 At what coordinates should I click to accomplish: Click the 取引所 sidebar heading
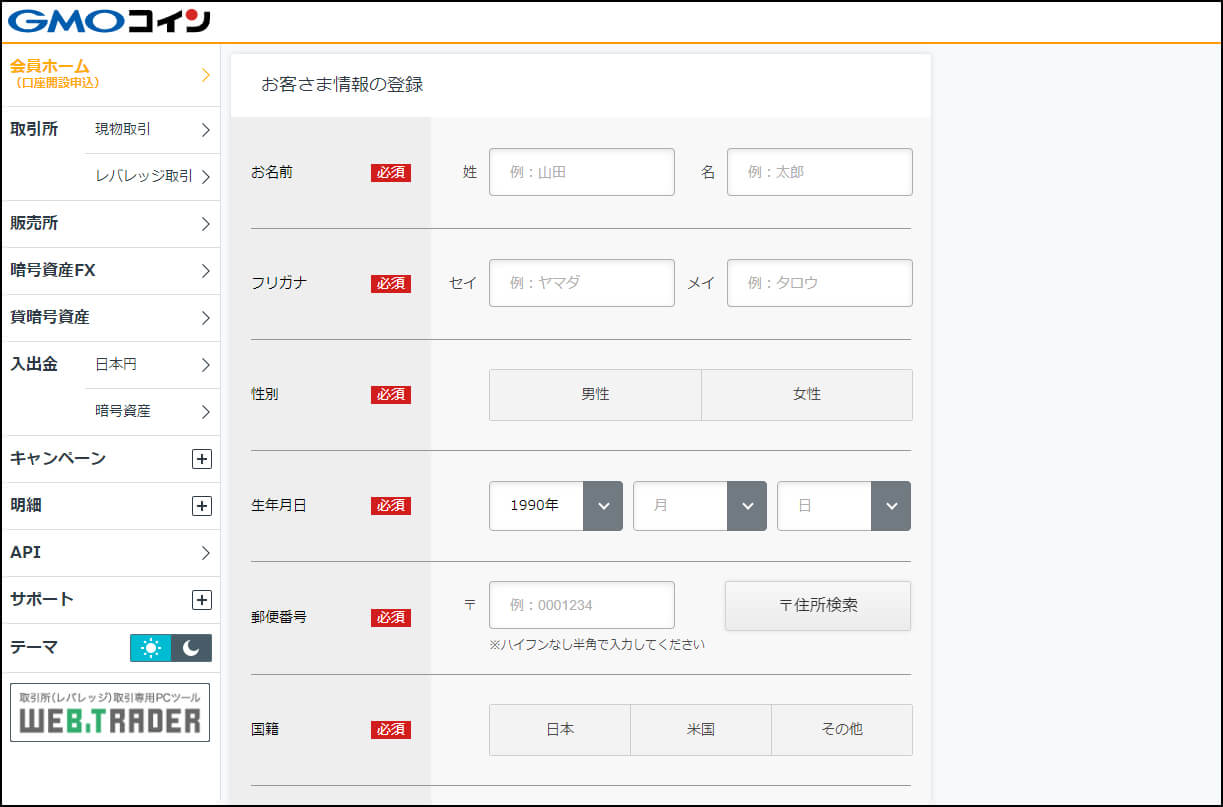coord(34,129)
